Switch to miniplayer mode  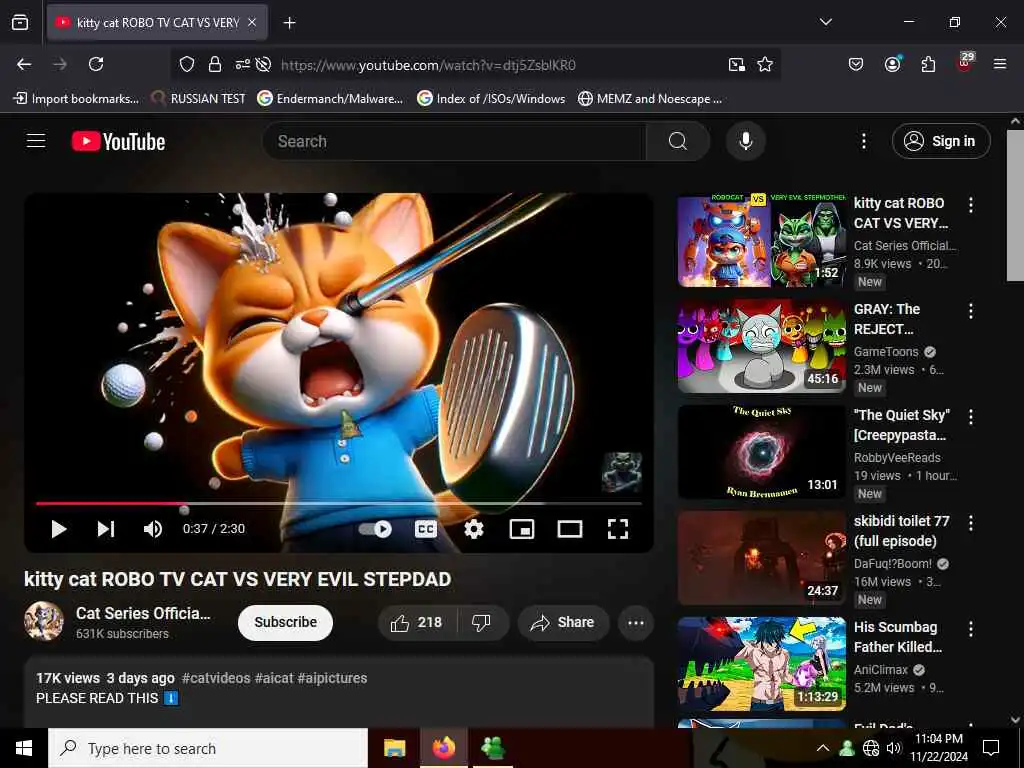522,529
